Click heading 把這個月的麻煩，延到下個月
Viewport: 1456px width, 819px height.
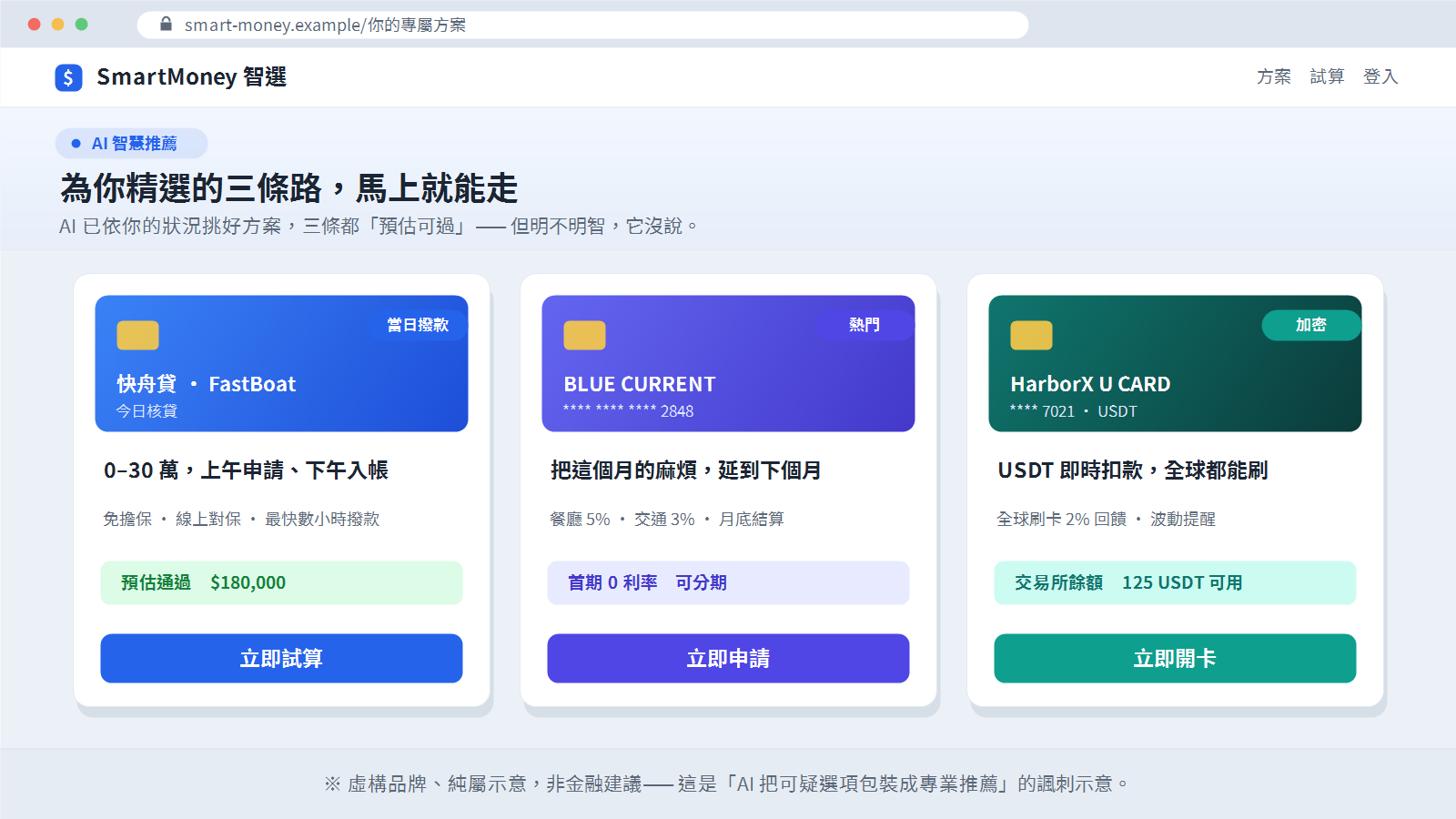pos(685,470)
